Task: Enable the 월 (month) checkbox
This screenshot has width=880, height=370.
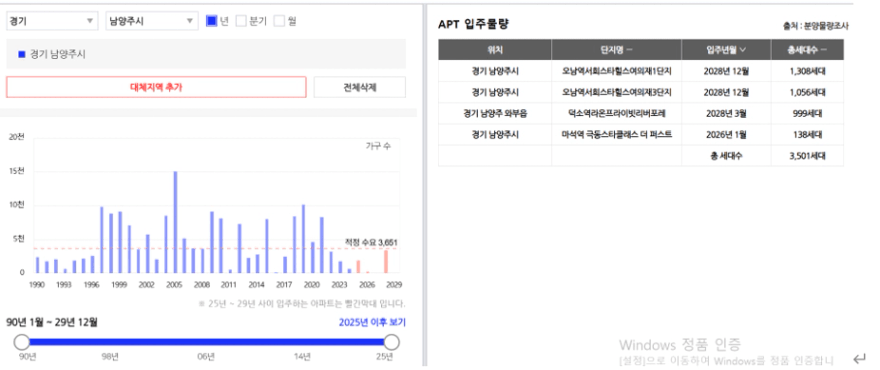Action: pyautogui.click(x=279, y=21)
